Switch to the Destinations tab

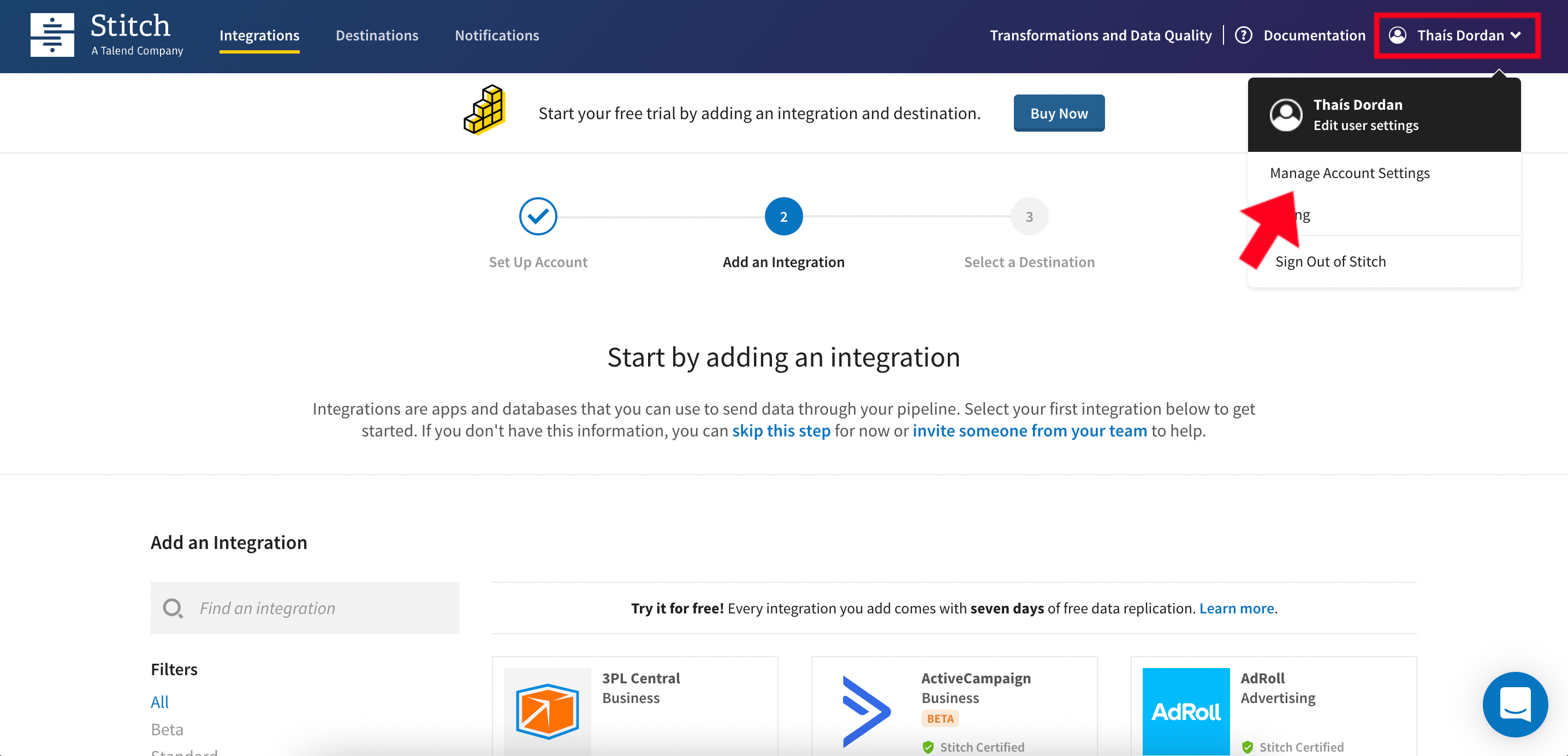pos(377,36)
